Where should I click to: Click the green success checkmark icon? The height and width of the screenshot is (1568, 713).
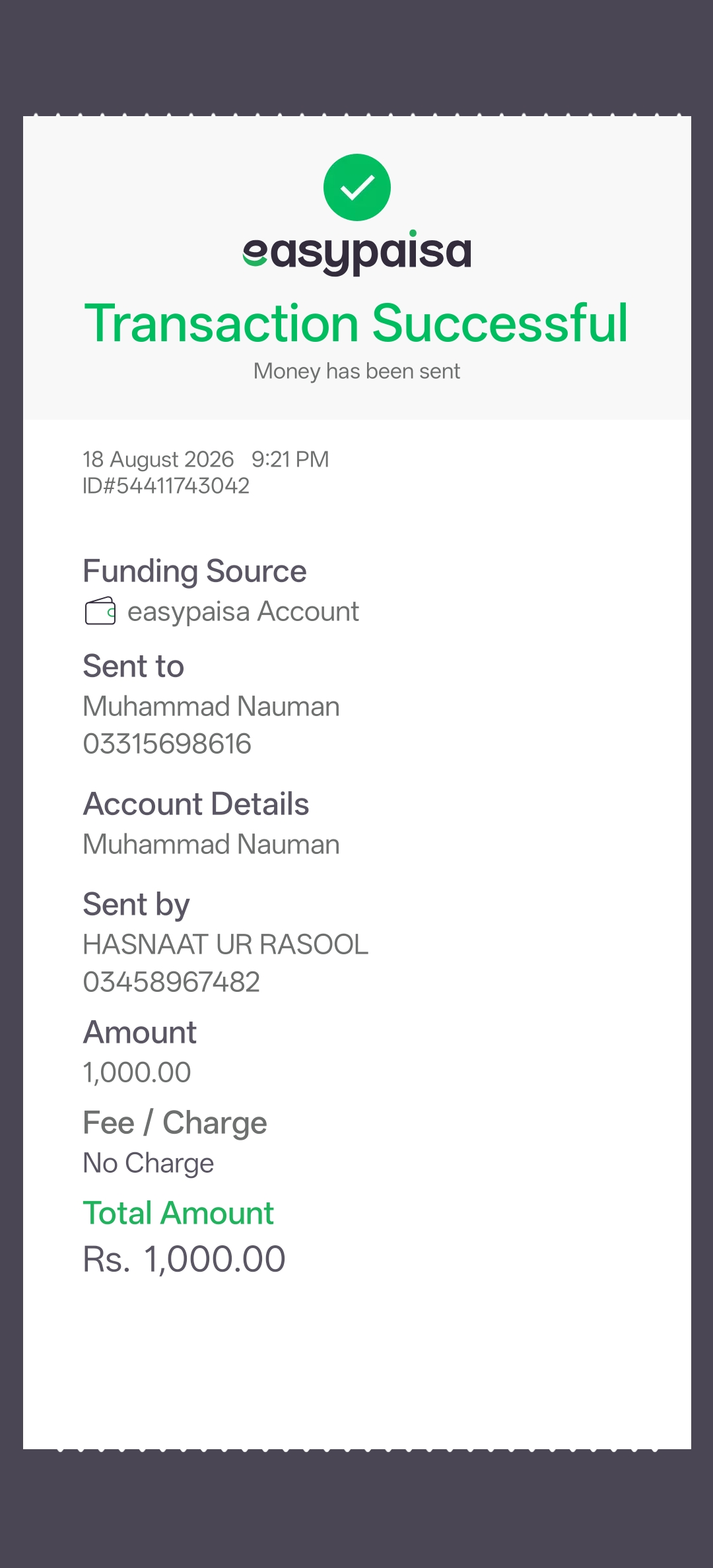357,187
